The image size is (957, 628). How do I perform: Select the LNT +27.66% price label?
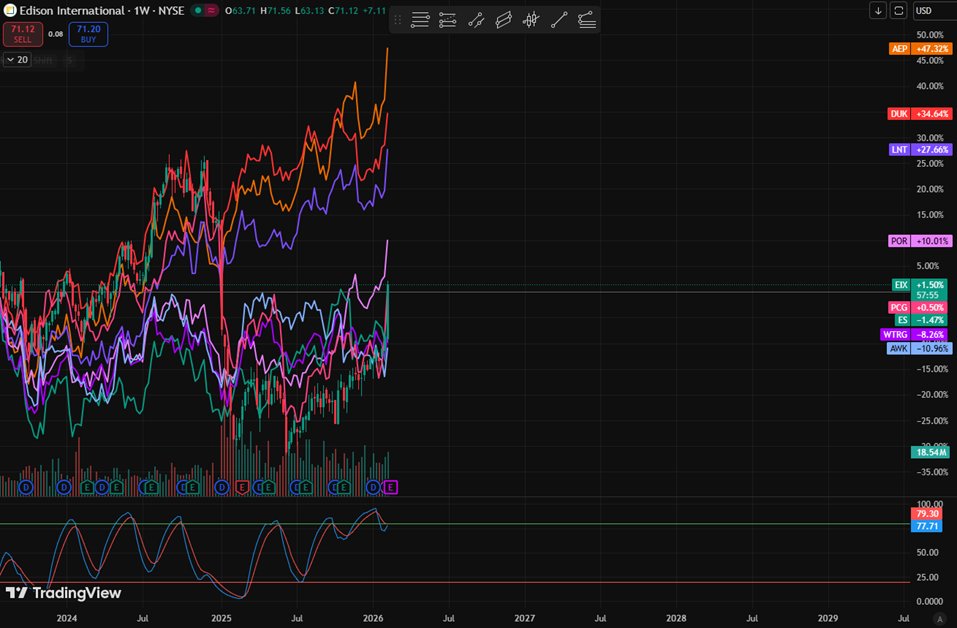point(920,149)
